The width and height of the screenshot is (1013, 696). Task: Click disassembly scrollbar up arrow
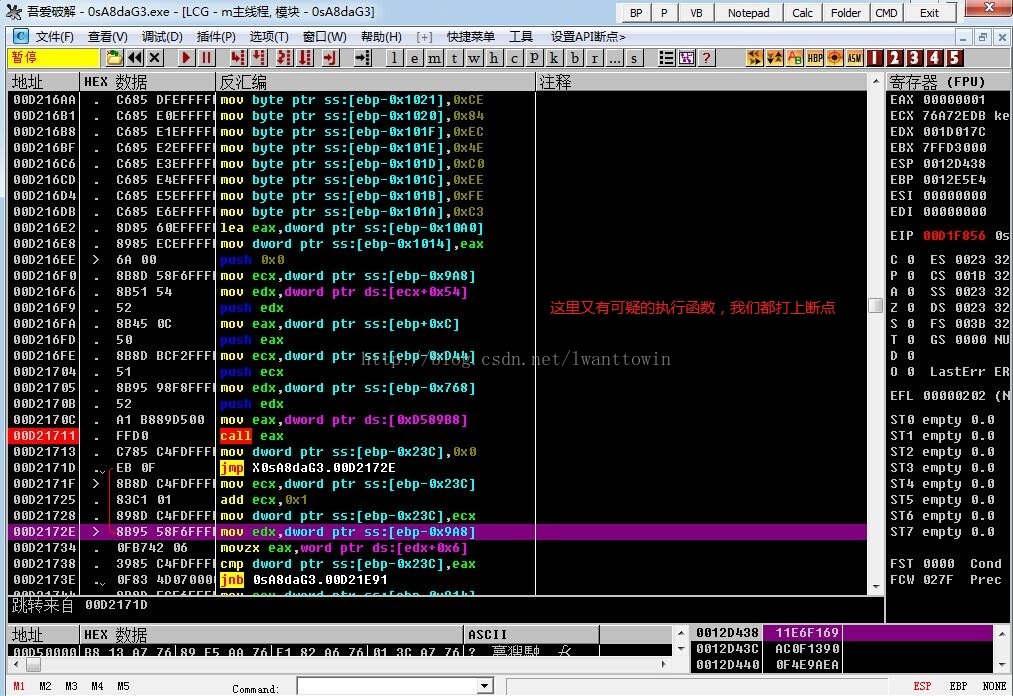pyautogui.click(x=875, y=81)
